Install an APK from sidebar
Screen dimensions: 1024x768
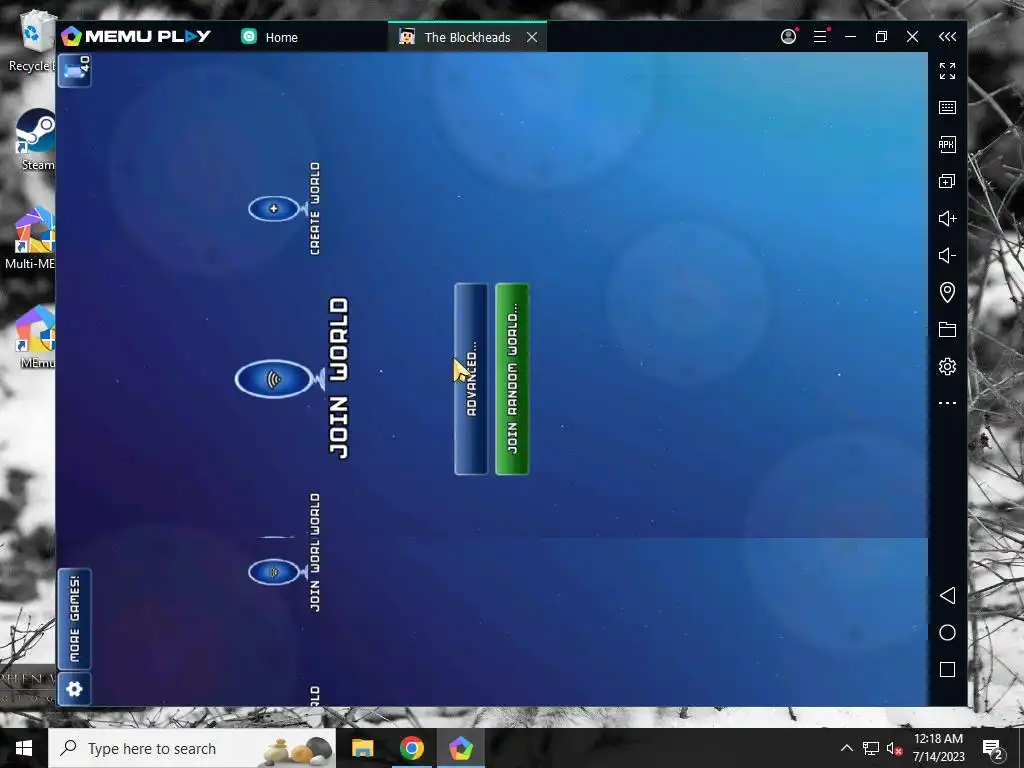pos(948,144)
